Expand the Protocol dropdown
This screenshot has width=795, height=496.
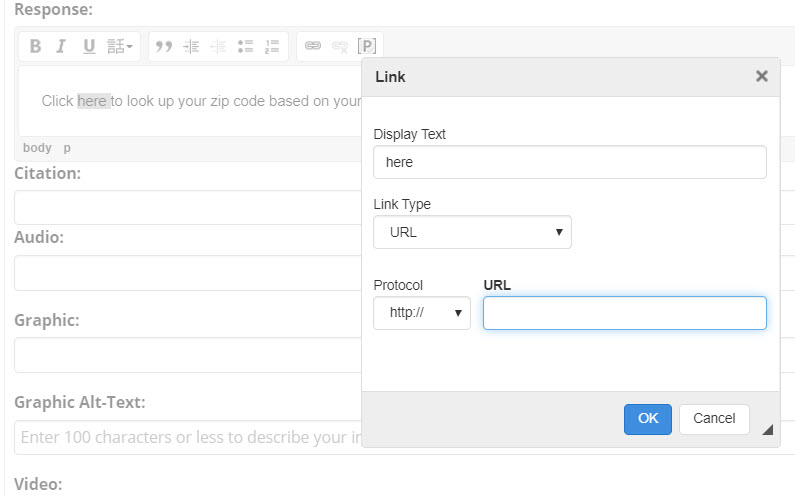[421, 313]
